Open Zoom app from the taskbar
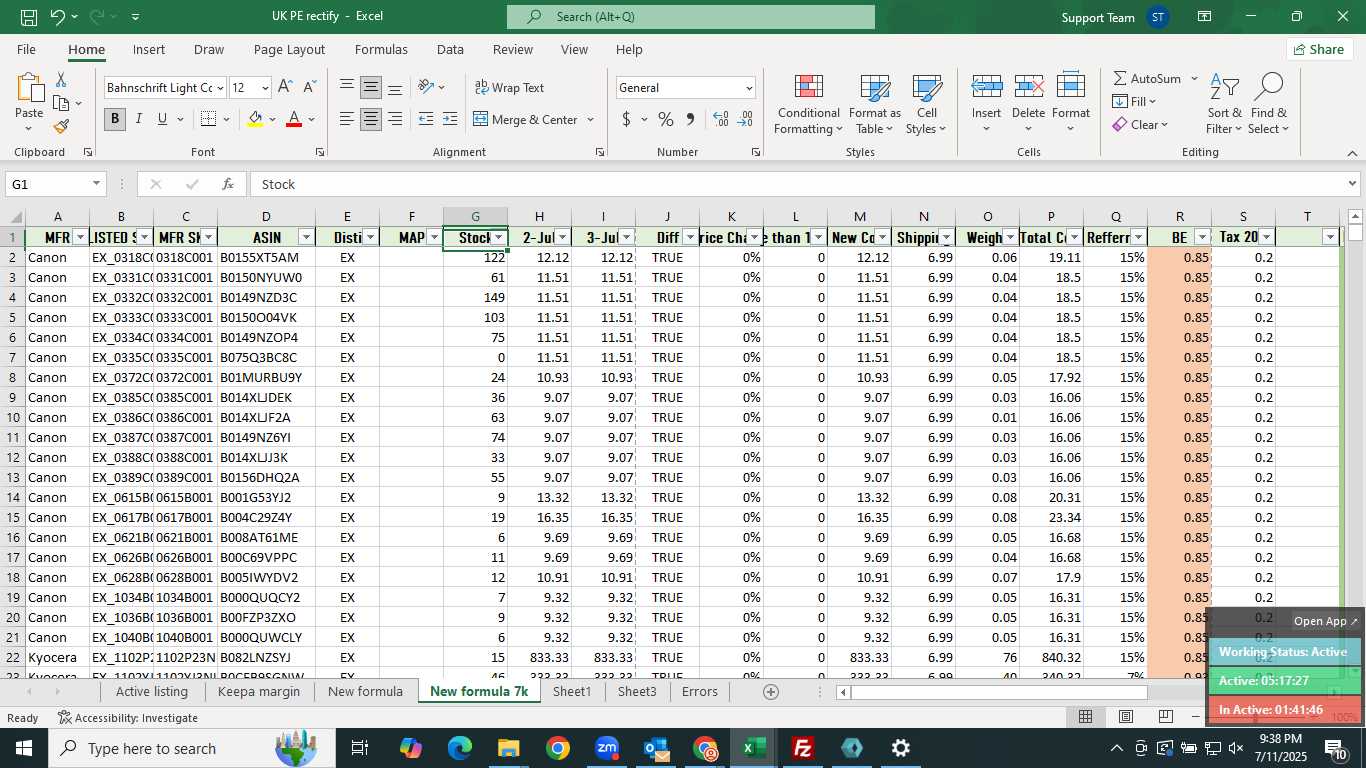Viewport: 1366px width, 768px height. click(606, 748)
